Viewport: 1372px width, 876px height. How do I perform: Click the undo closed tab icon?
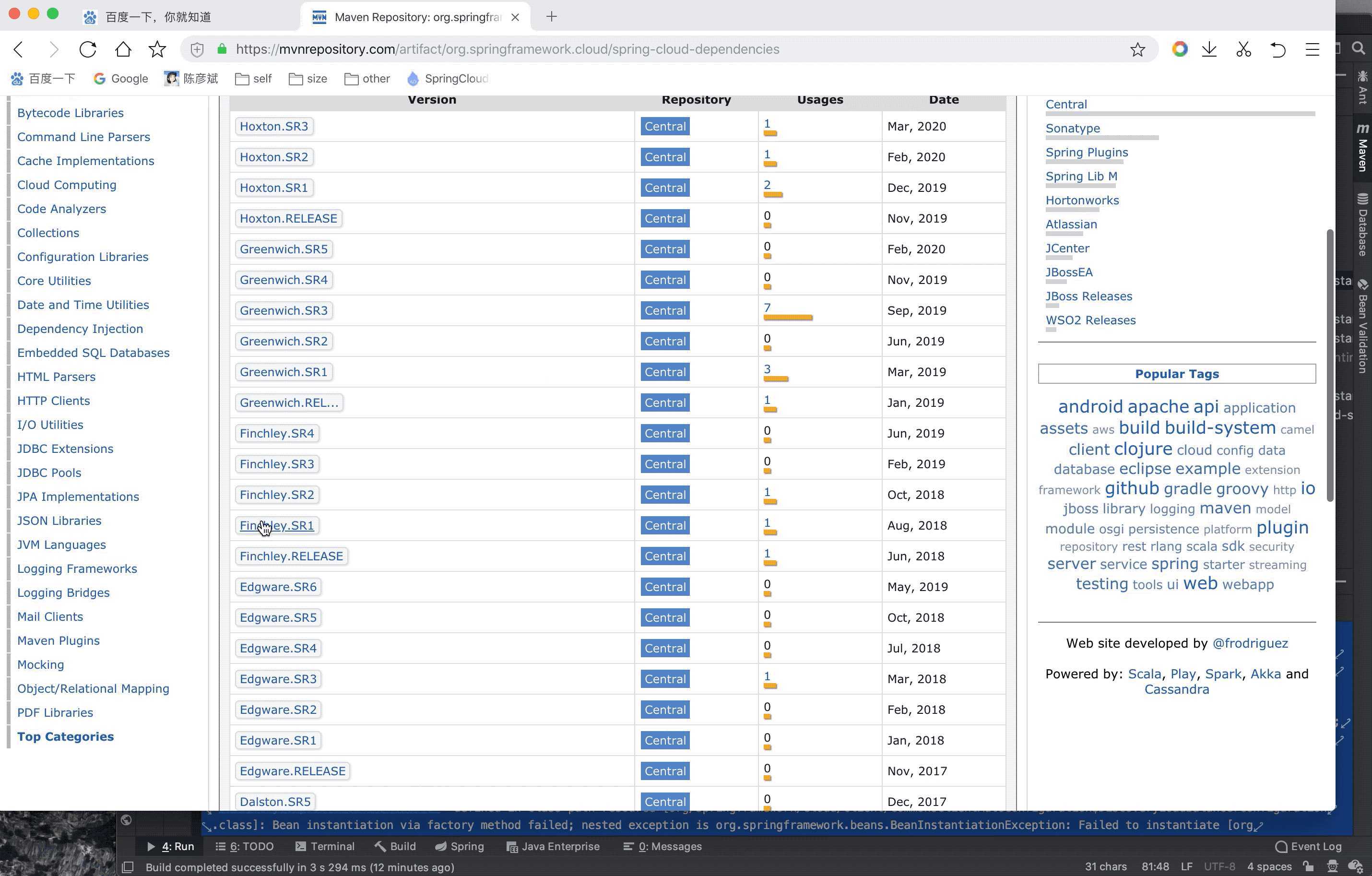coord(1278,49)
